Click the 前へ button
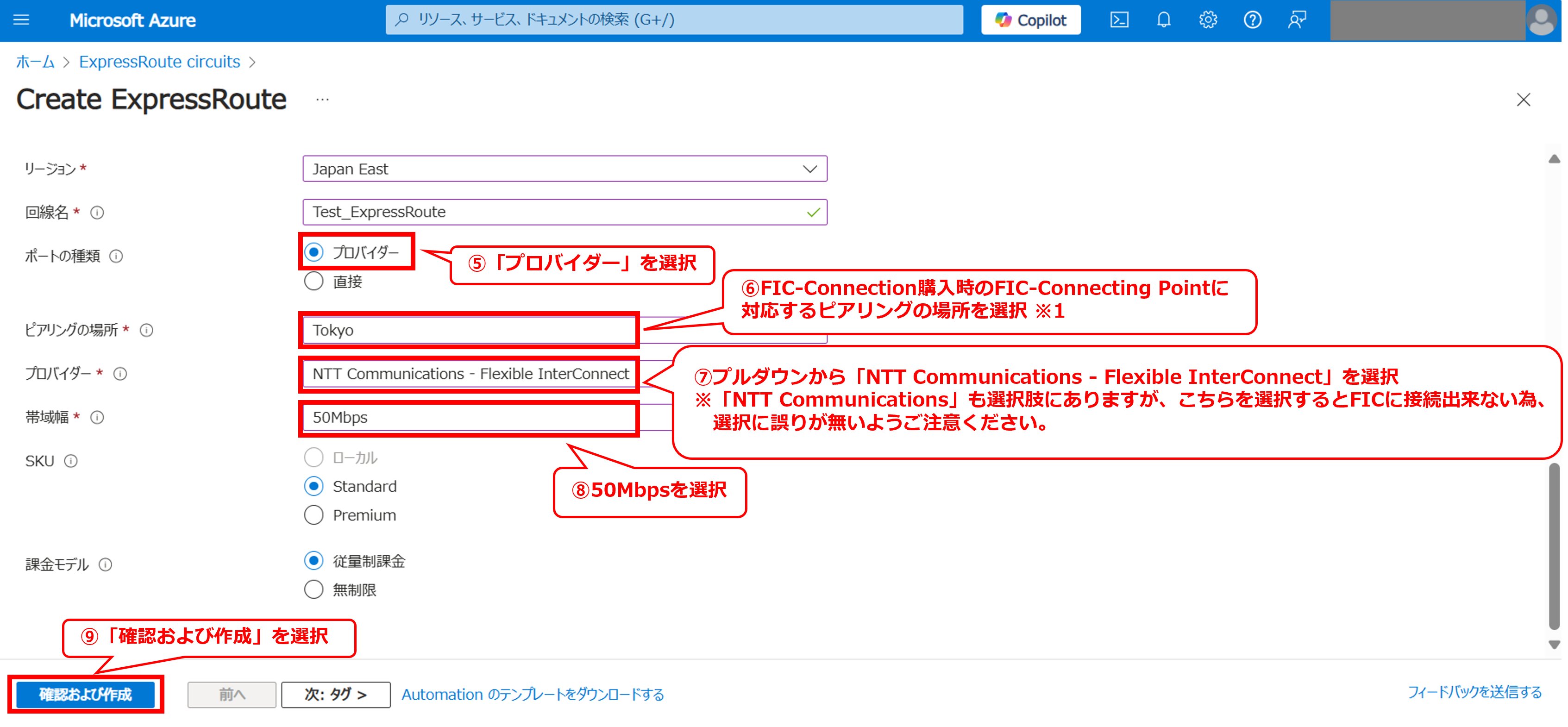Image resolution: width=1568 pixels, height=727 pixels. 231,695
